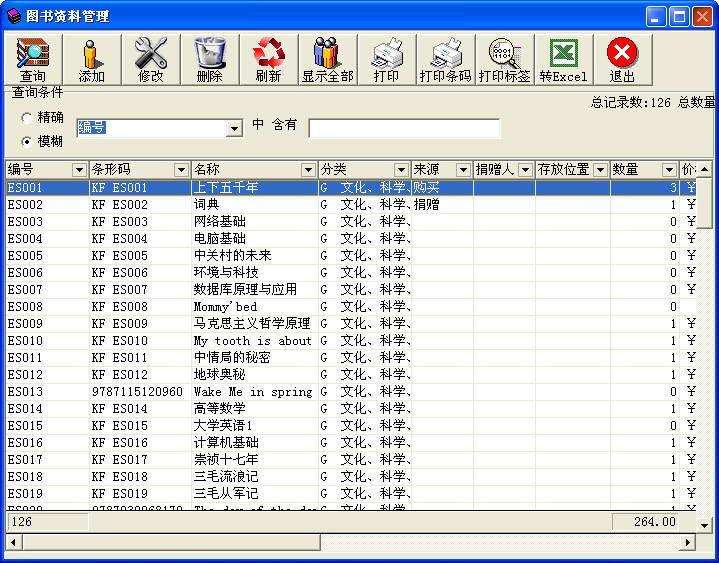Maximize the 图书资料管理 window

pos(679,17)
